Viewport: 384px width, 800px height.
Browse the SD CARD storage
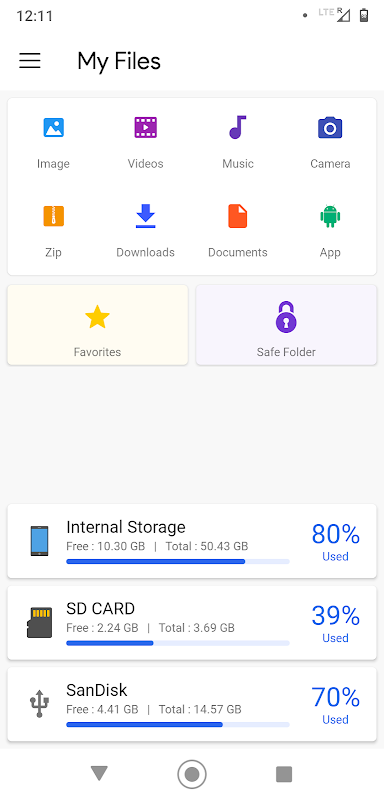point(192,622)
